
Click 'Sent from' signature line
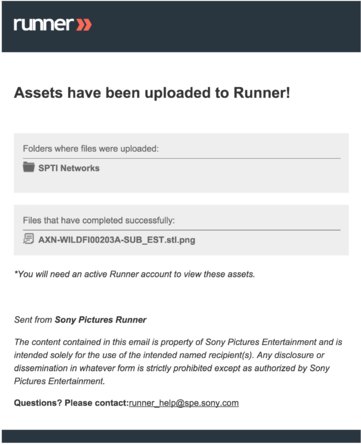tap(80, 320)
